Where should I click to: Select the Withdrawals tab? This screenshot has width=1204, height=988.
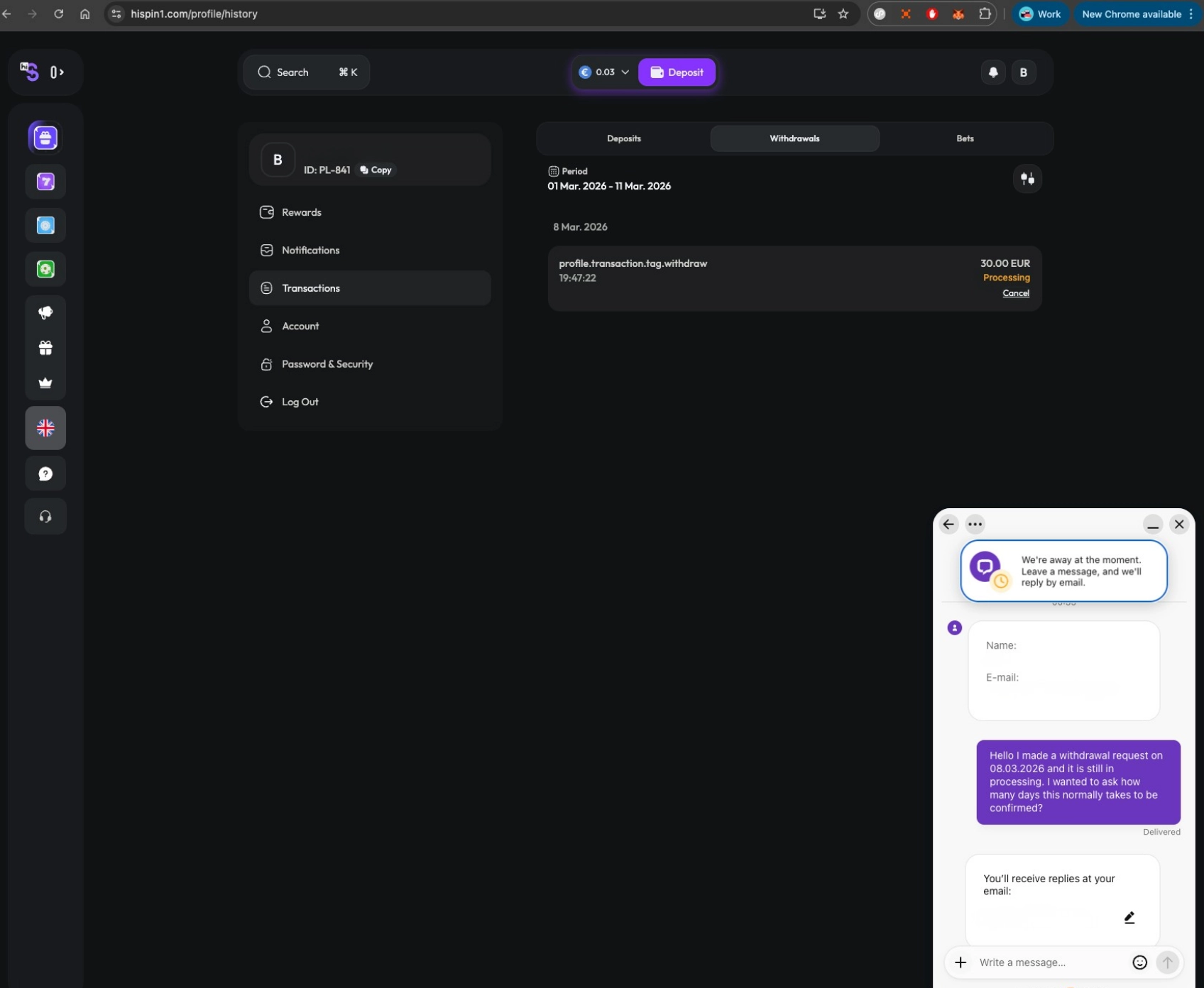point(794,138)
